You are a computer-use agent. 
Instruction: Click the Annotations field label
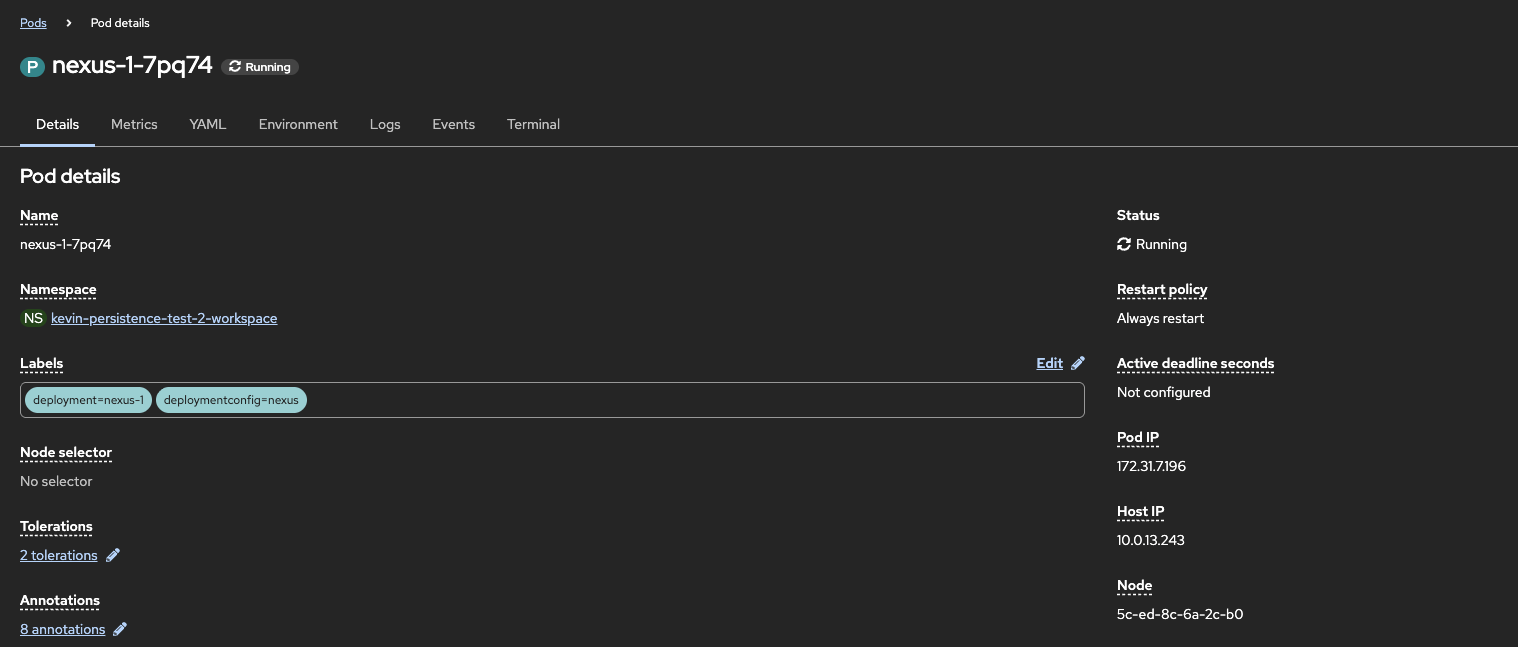tap(60, 600)
